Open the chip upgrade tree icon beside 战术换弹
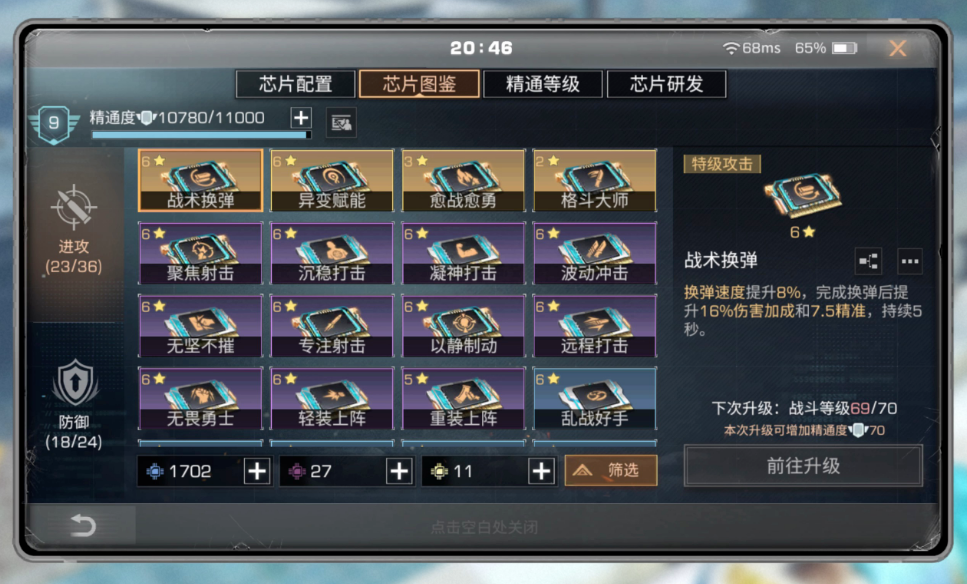This screenshot has height=584, width=967. pos(868,261)
